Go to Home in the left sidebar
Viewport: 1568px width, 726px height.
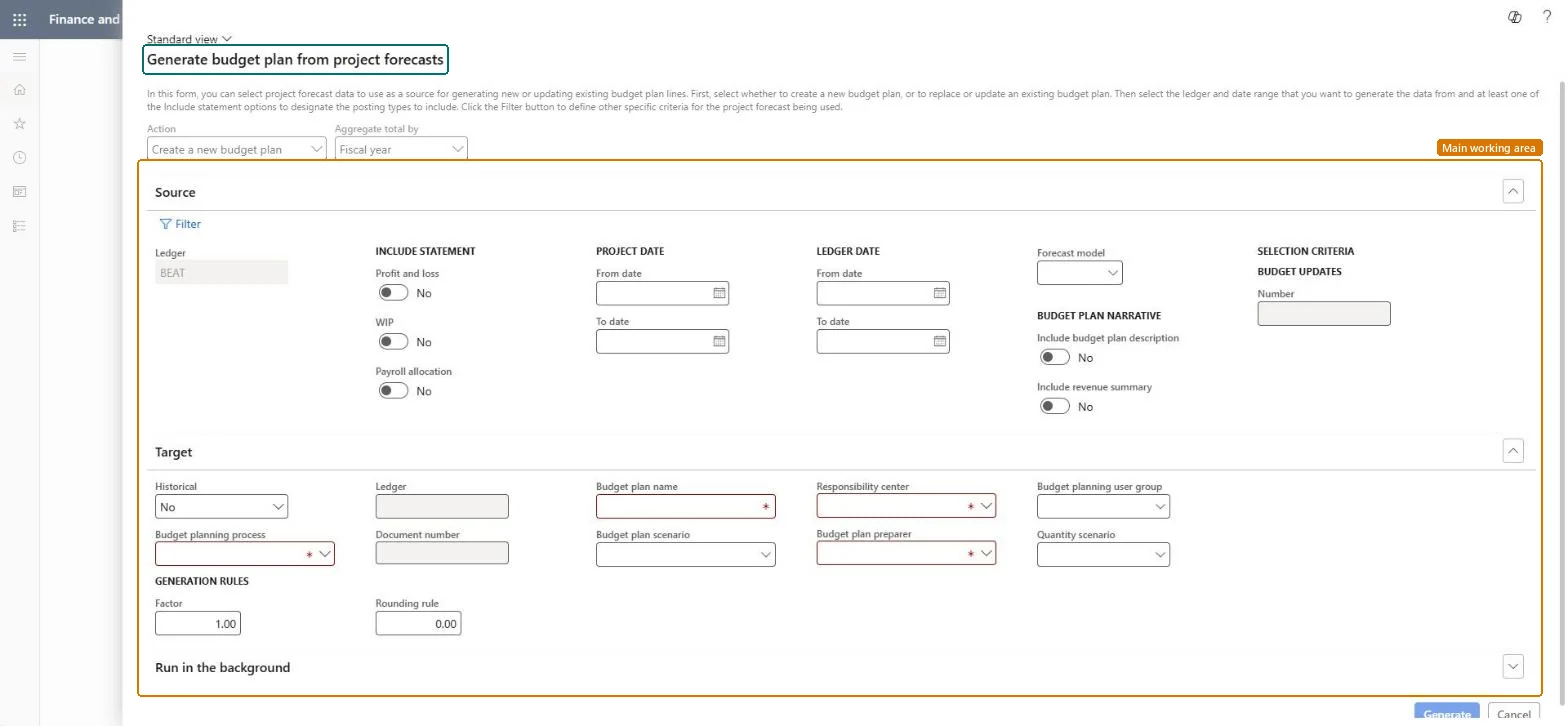[x=19, y=89]
